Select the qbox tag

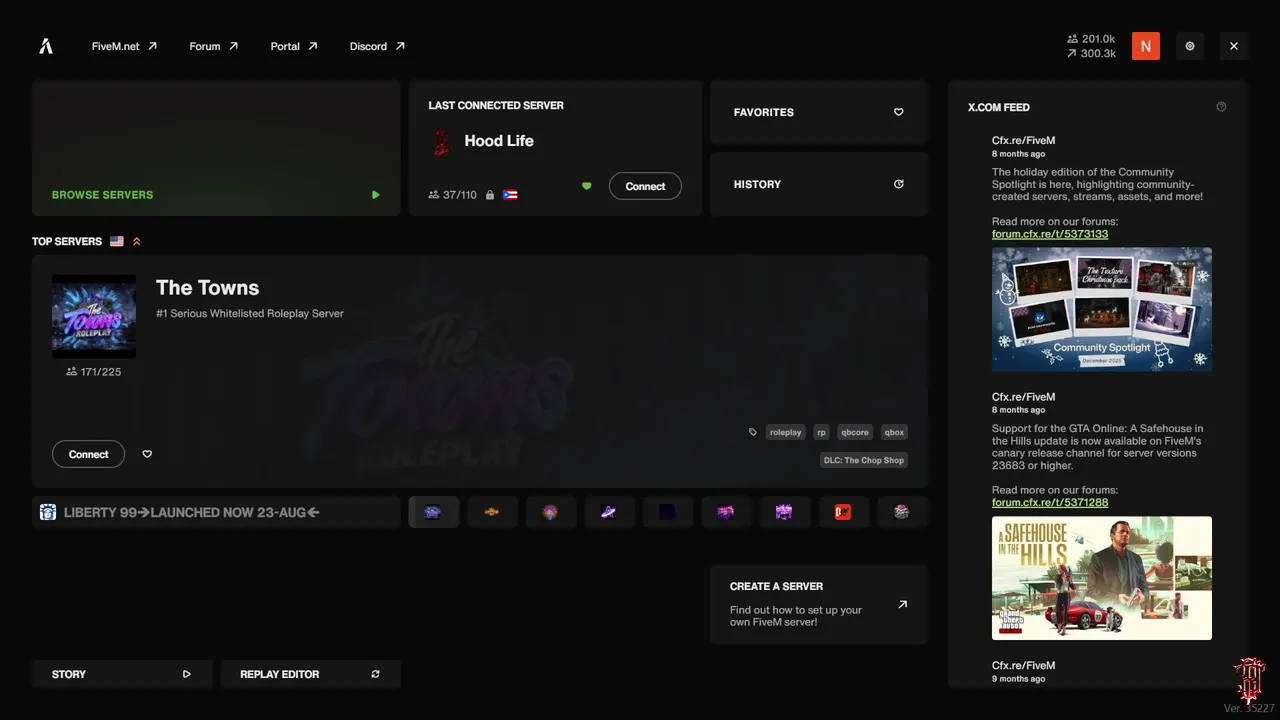(894, 432)
